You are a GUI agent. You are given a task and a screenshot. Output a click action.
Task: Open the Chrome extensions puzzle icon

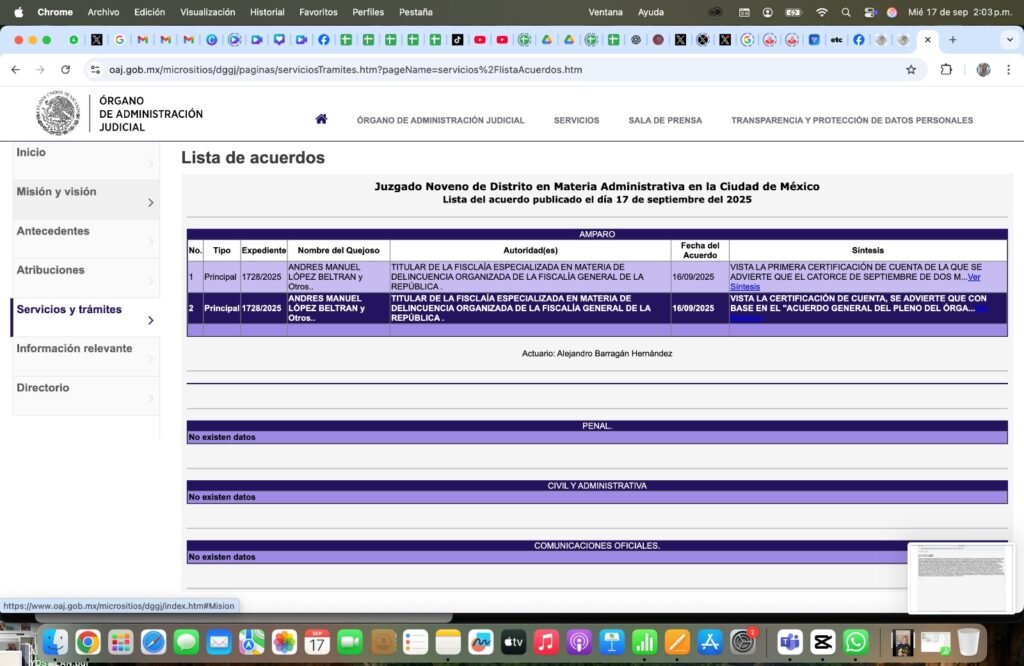coord(946,70)
